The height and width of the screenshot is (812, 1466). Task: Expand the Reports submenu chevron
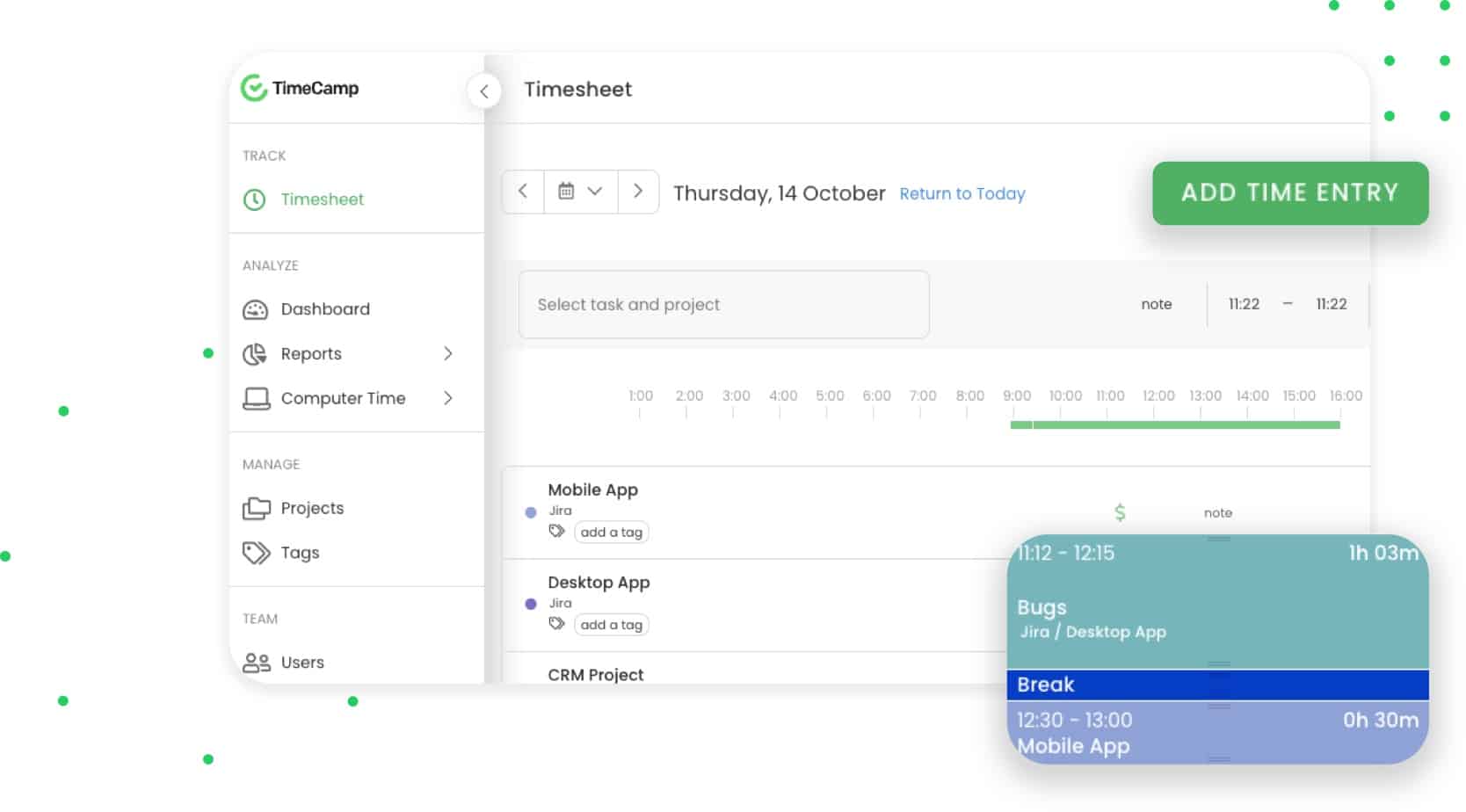click(x=448, y=354)
